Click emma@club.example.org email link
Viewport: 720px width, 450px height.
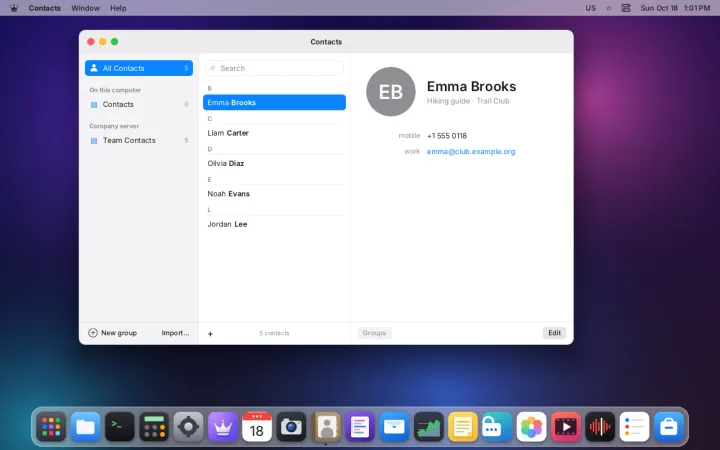[471, 152]
